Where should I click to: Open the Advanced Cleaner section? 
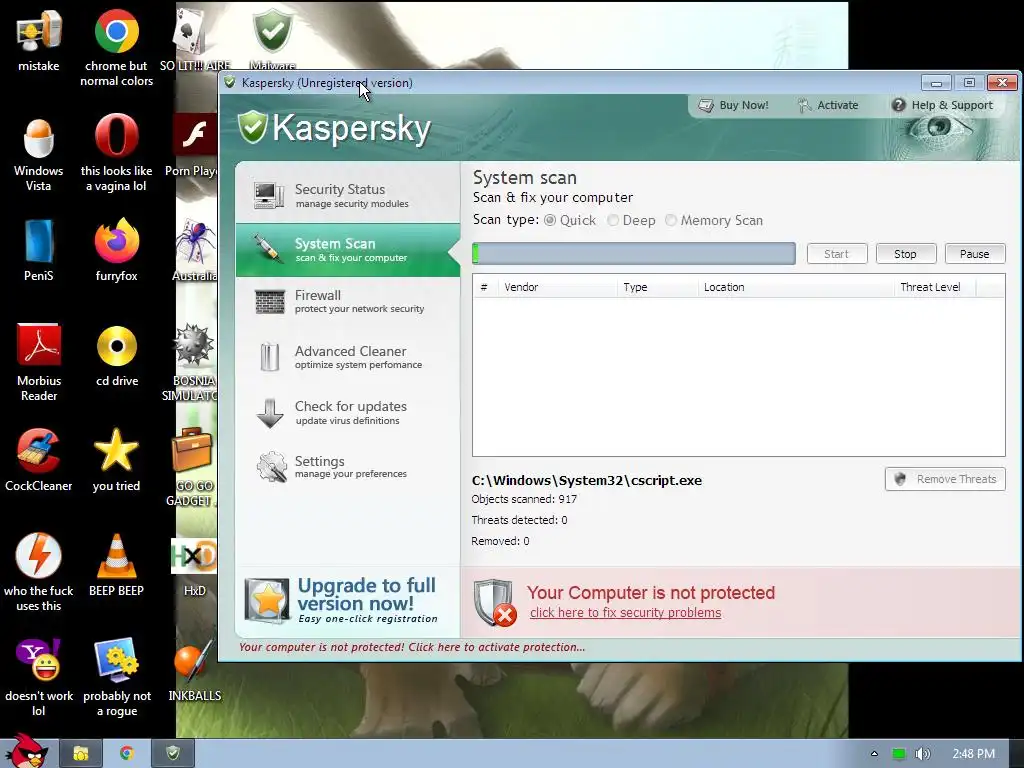pyautogui.click(x=347, y=357)
